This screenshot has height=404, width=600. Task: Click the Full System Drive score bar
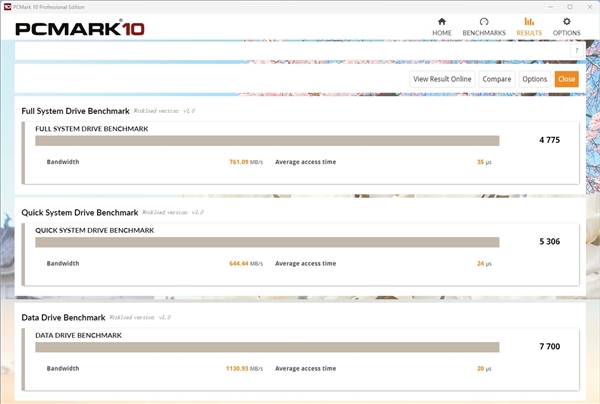click(267, 141)
